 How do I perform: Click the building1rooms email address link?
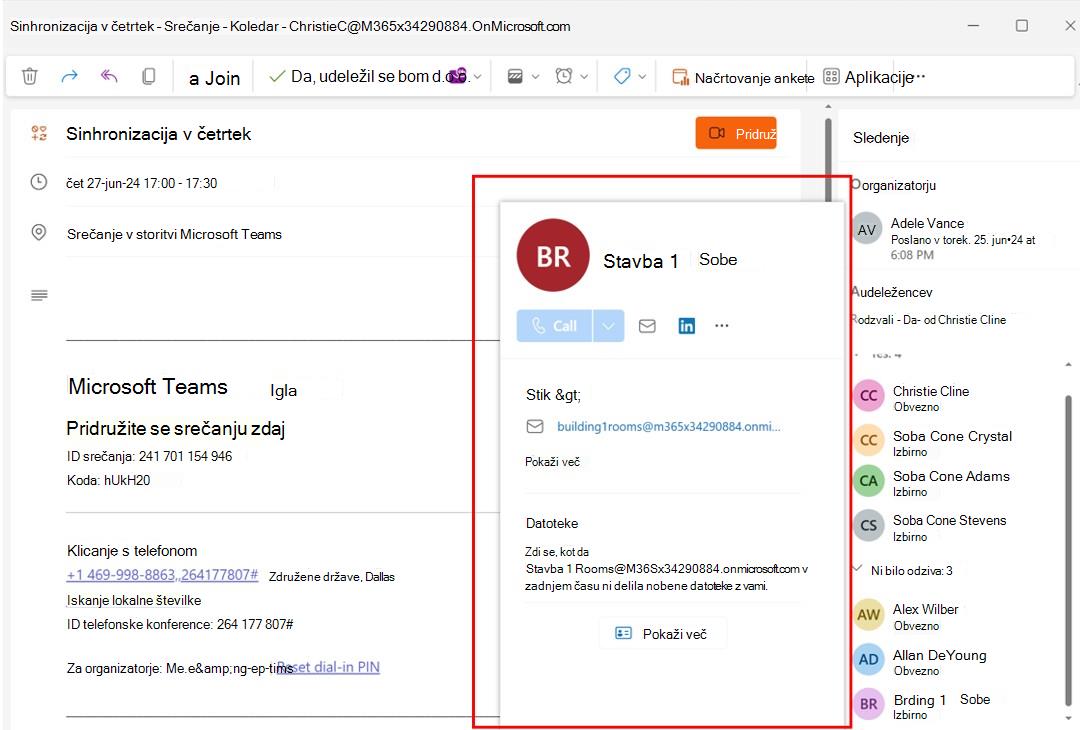point(668,426)
